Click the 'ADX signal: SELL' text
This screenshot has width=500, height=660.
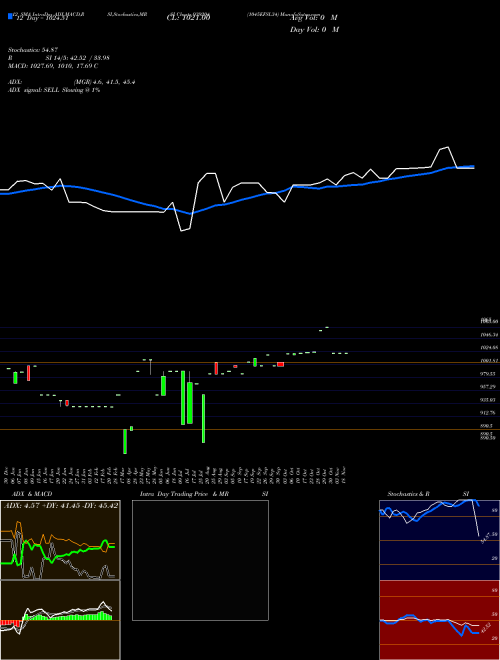point(35,90)
